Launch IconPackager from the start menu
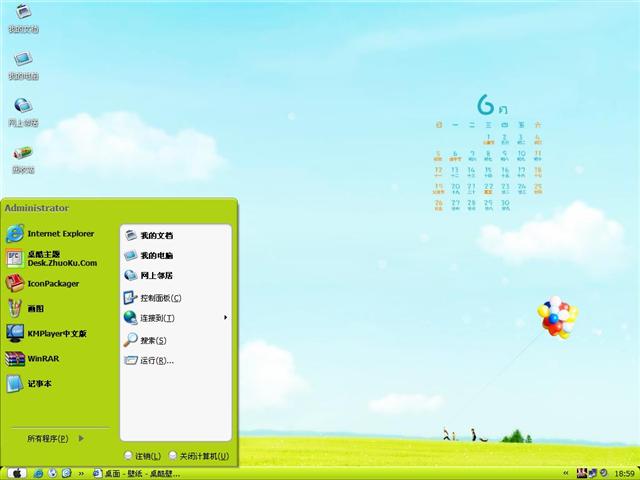This screenshot has height=480, width=640. [42, 283]
